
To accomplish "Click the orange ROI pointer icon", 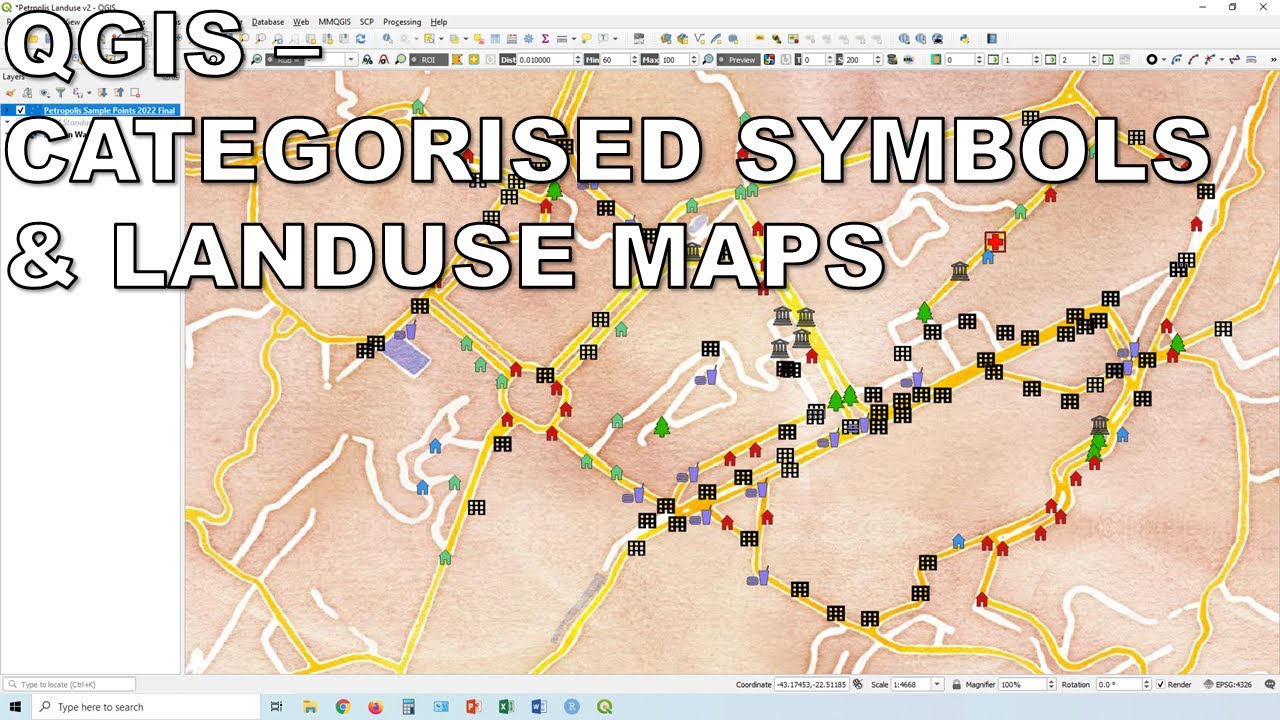I will pos(458,60).
